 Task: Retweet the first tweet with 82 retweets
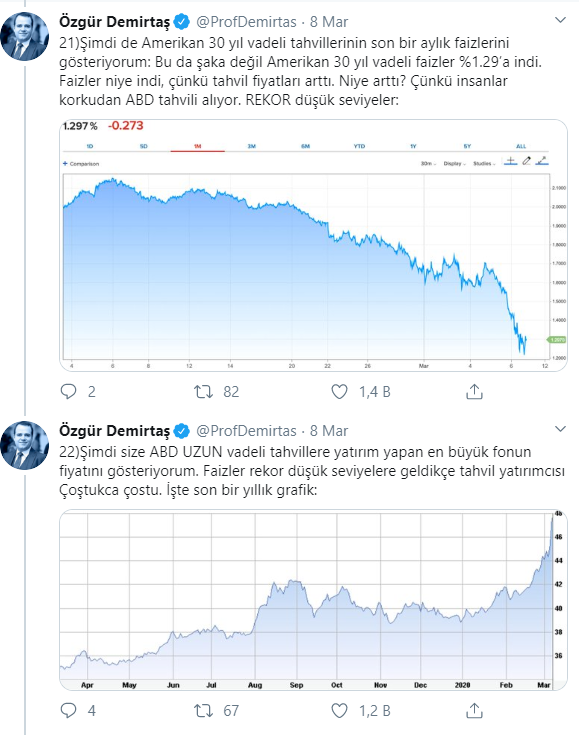click(x=204, y=392)
